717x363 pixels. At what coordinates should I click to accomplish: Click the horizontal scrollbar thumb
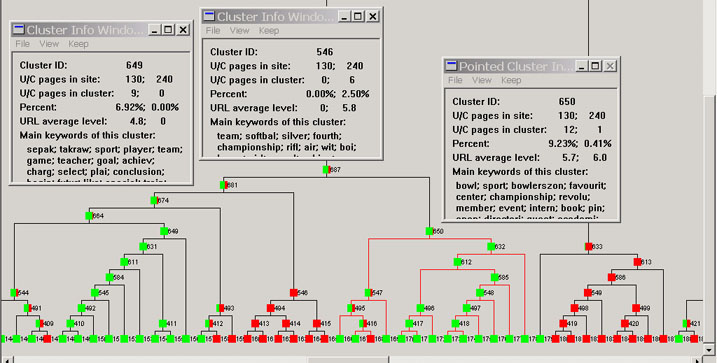(348, 360)
